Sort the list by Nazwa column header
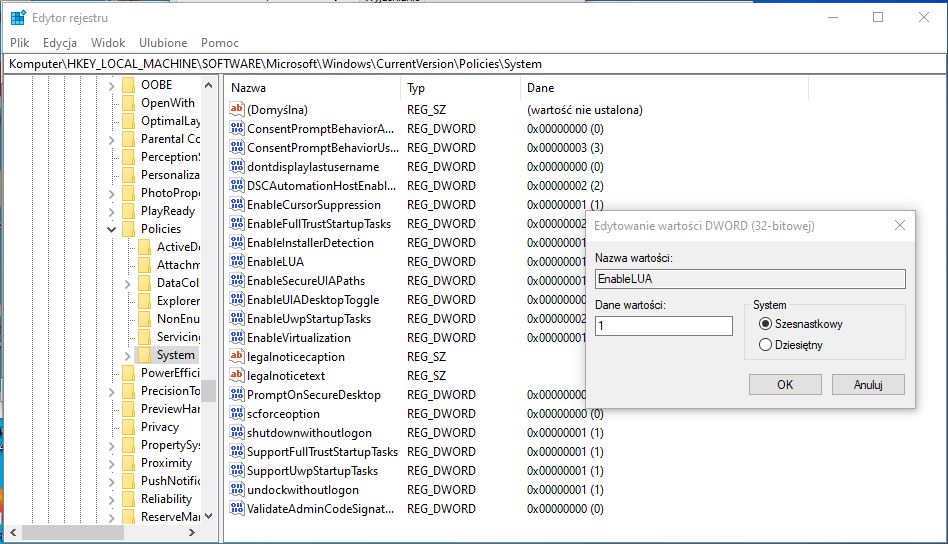 312,88
